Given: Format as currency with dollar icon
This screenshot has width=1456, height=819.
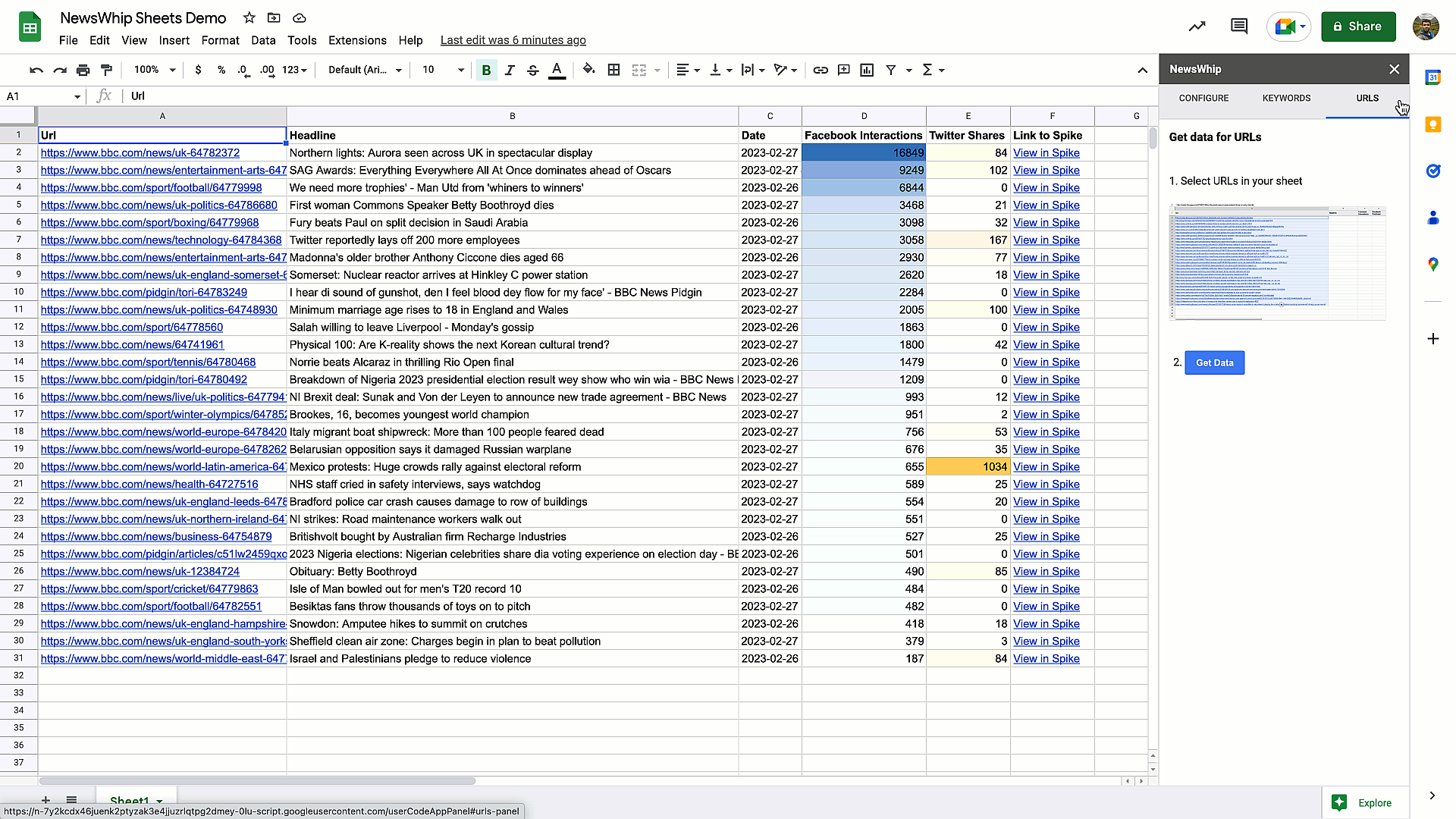Looking at the screenshot, I should tap(198, 70).
